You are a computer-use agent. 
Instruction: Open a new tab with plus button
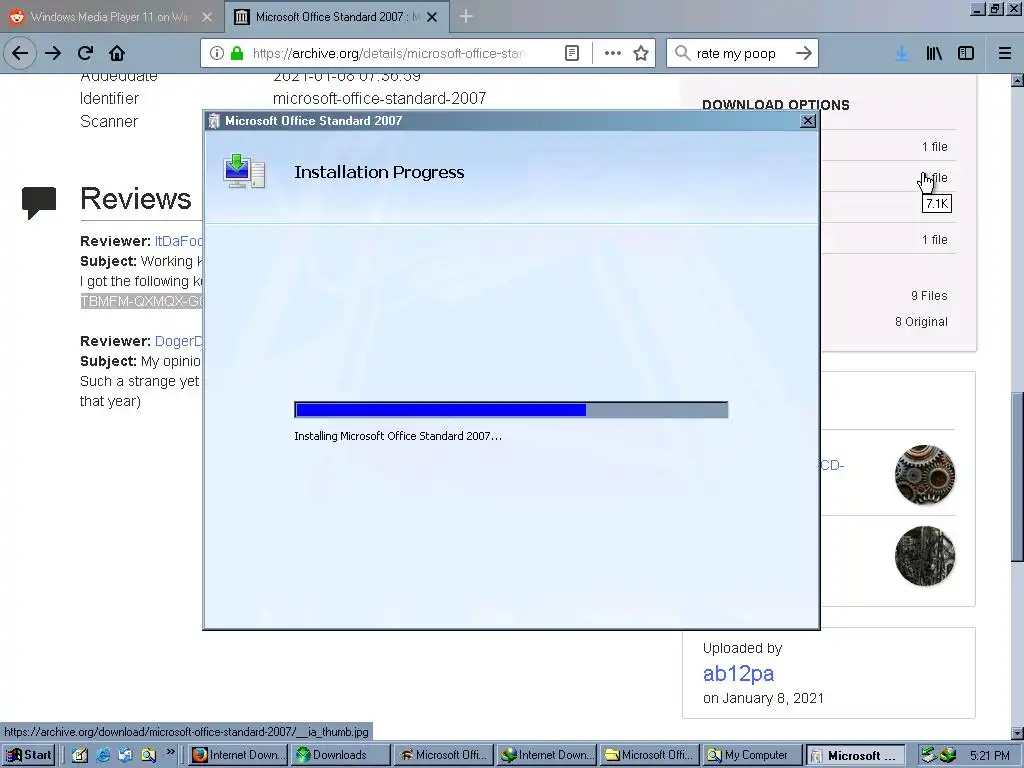point(466,16)
